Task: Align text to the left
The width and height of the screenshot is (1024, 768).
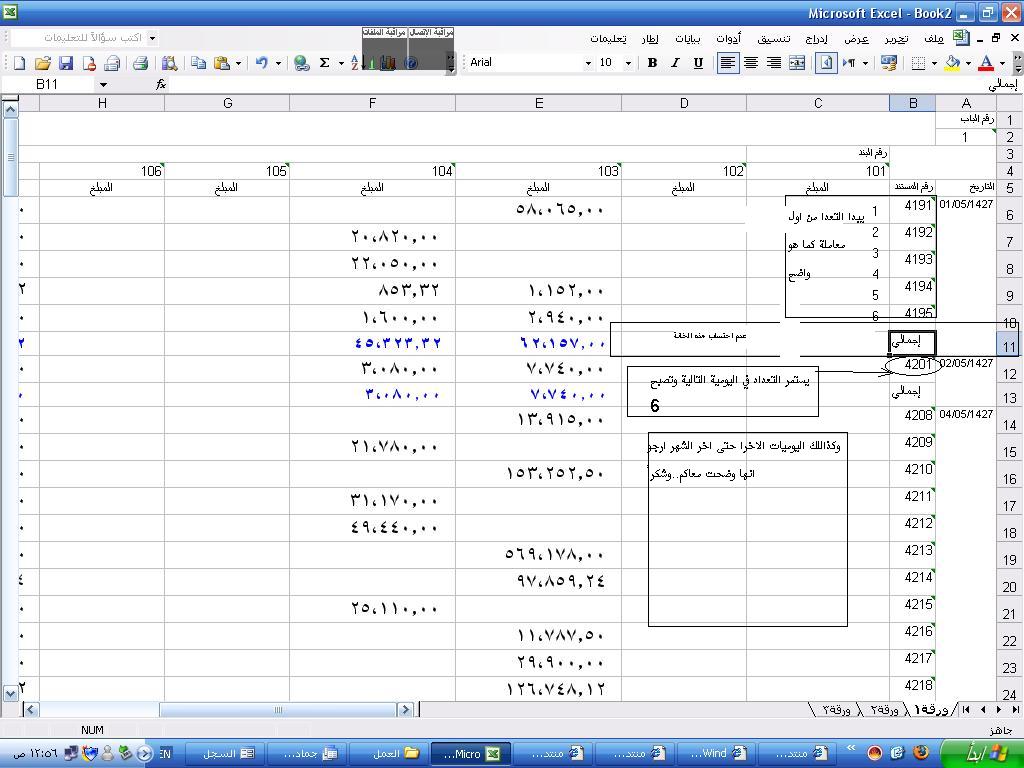Action: 728,63
